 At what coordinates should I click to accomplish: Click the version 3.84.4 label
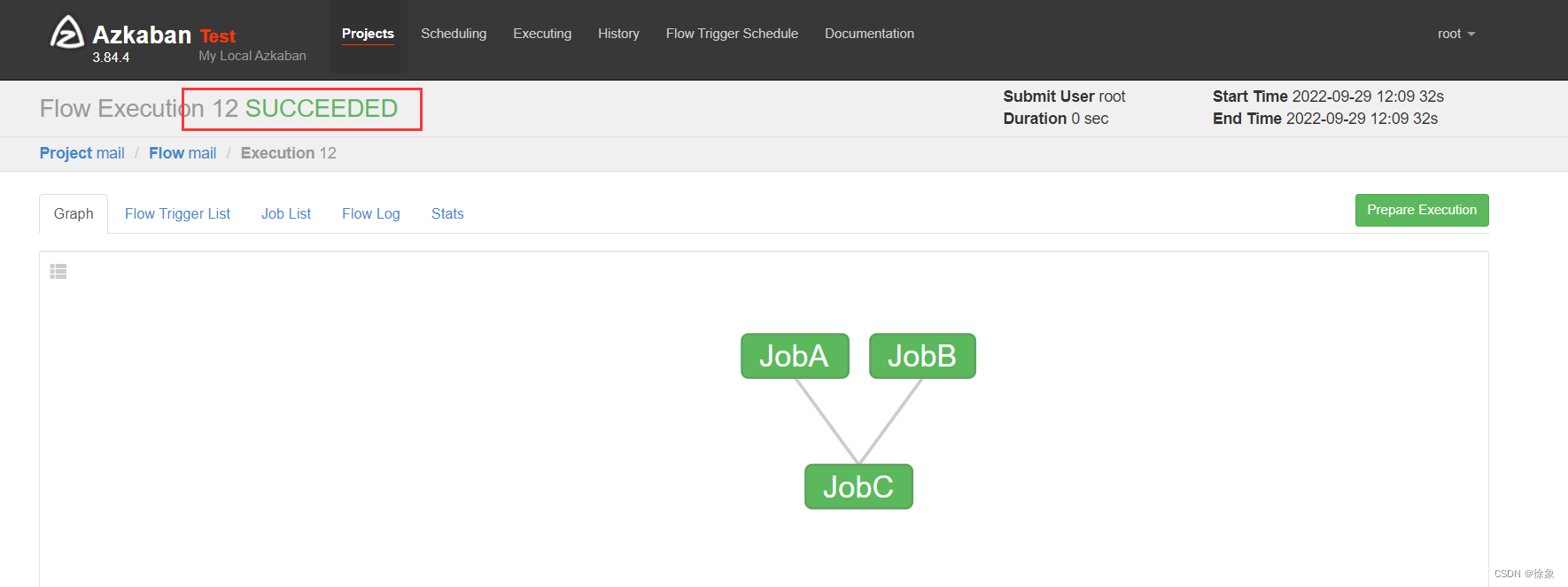[111, 58]
